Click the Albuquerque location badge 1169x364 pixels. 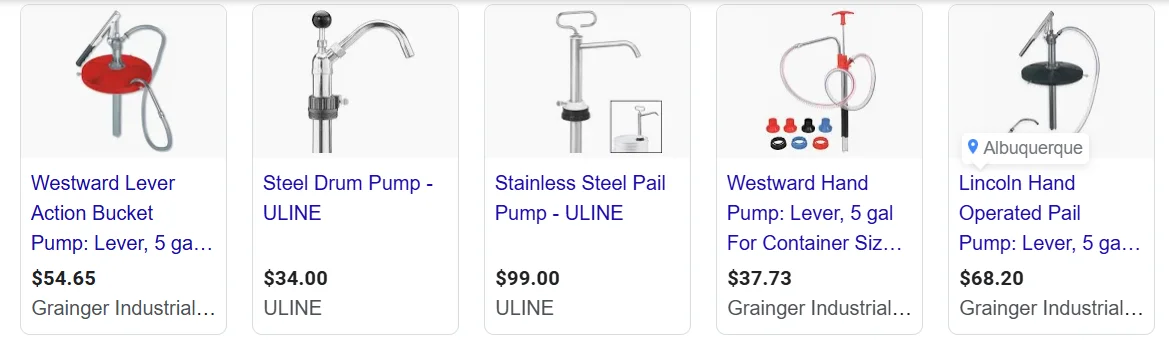pyautogui.click(x=1024, y=148)
